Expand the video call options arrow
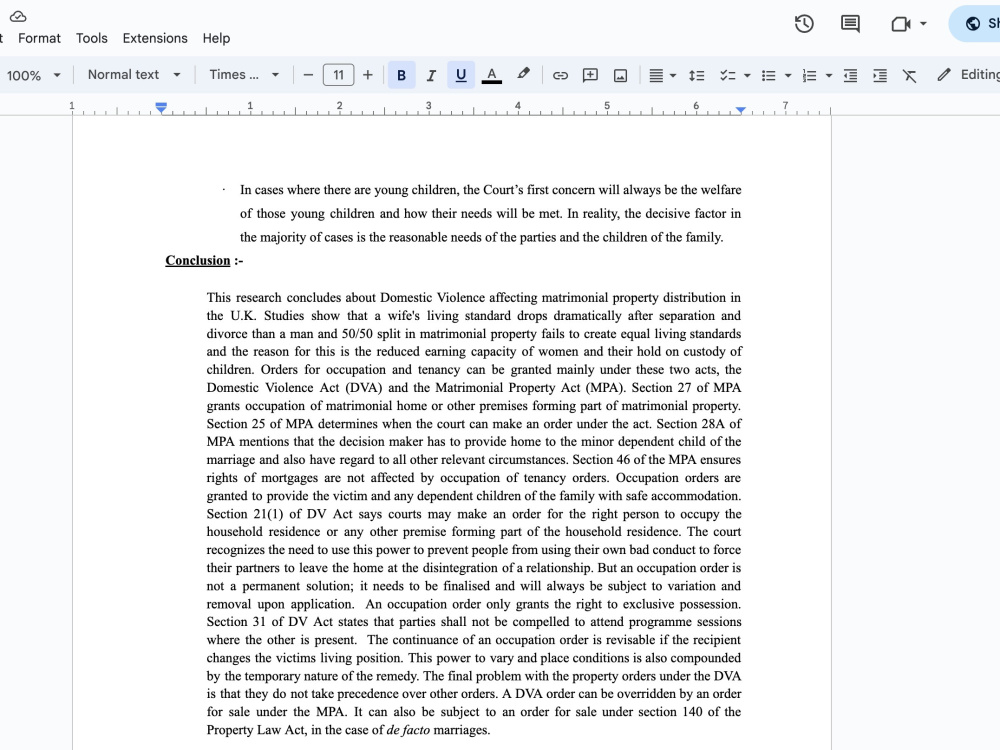Image resolution: width=1000 pixels, height=750 pixels. point(923,24)
